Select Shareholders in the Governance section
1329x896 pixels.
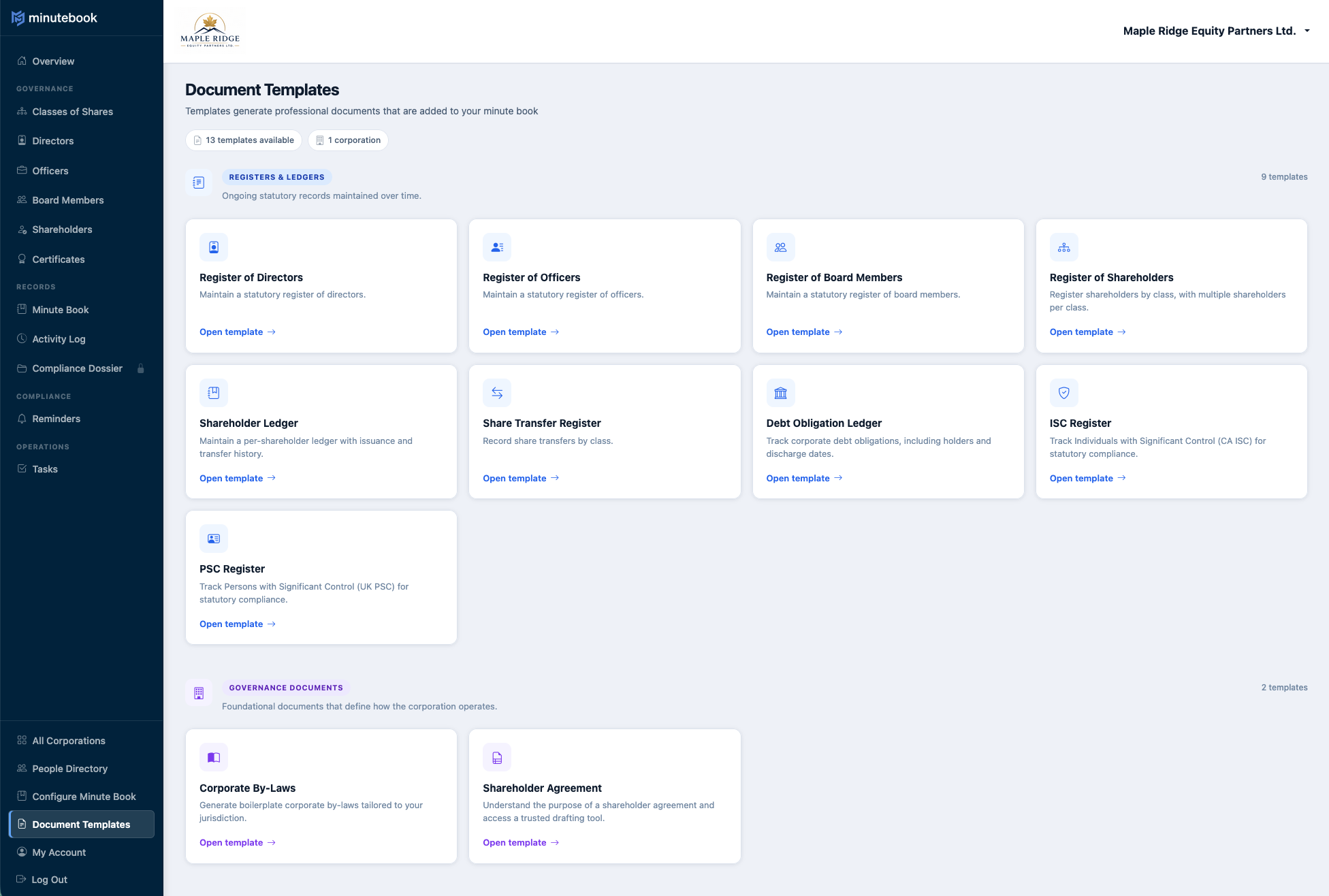[x=63, y=229]
